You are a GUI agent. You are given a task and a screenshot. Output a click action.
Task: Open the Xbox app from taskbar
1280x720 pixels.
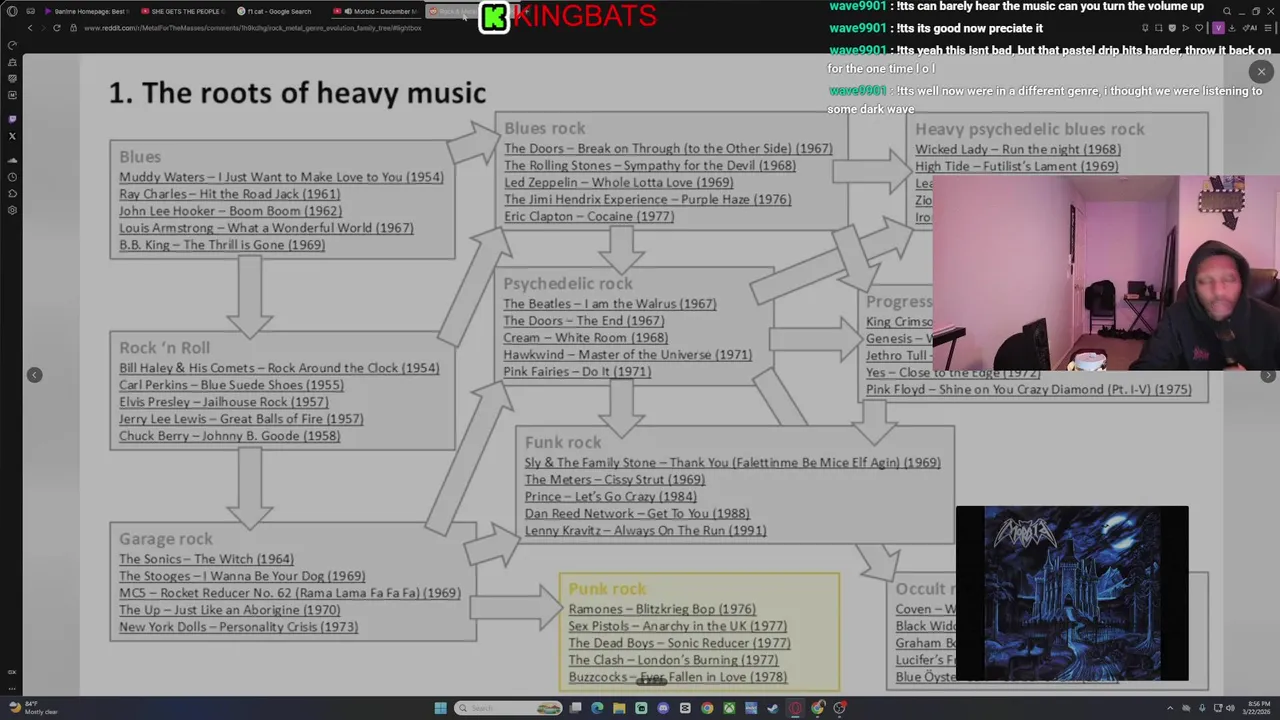click(x=729, y=708)
